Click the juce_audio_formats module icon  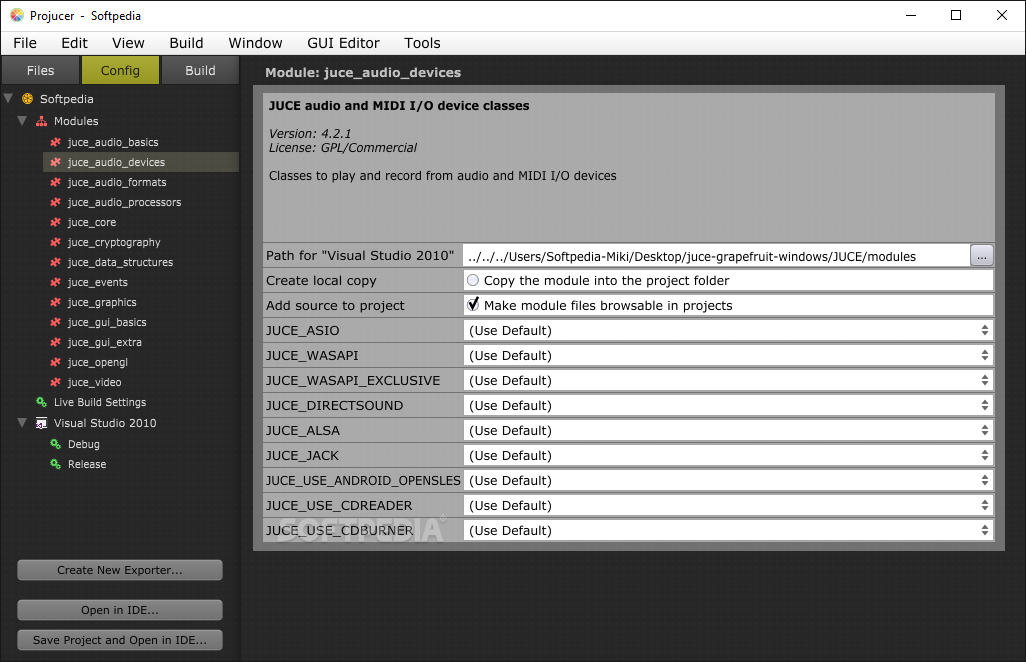(x=56, y=183)
